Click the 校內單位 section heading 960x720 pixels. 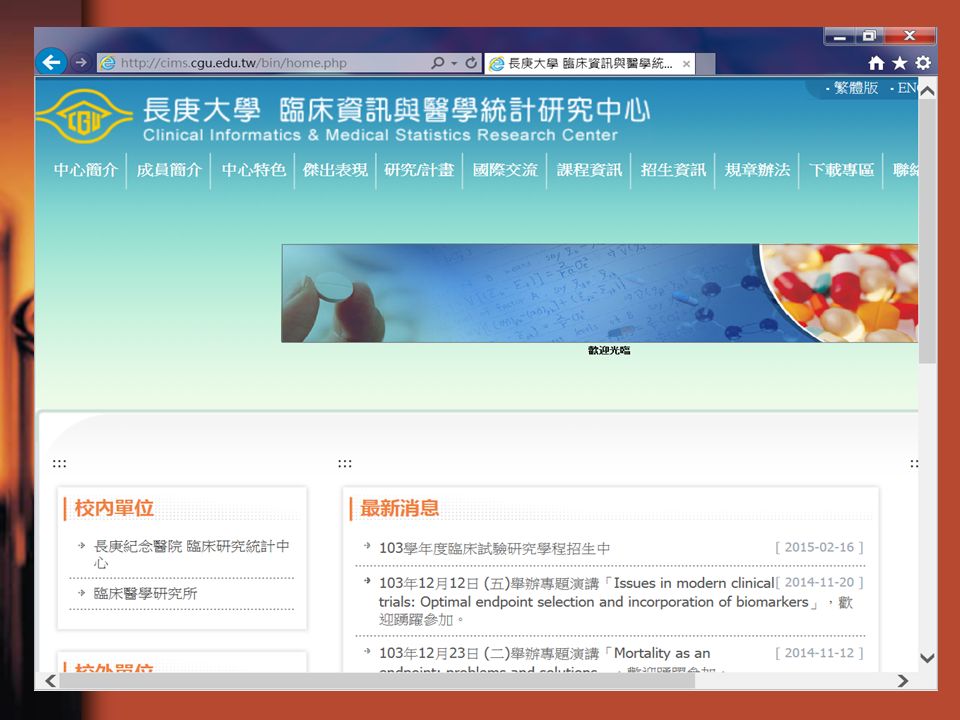tap(114, 508)
